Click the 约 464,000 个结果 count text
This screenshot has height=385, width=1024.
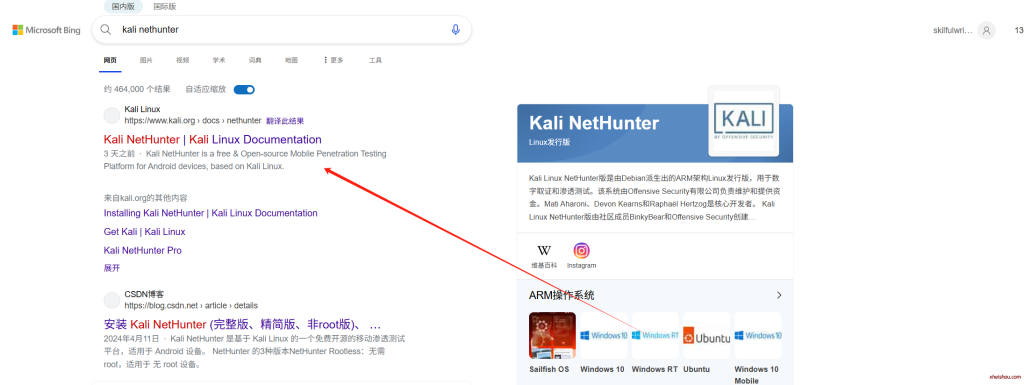coord(137,89)
